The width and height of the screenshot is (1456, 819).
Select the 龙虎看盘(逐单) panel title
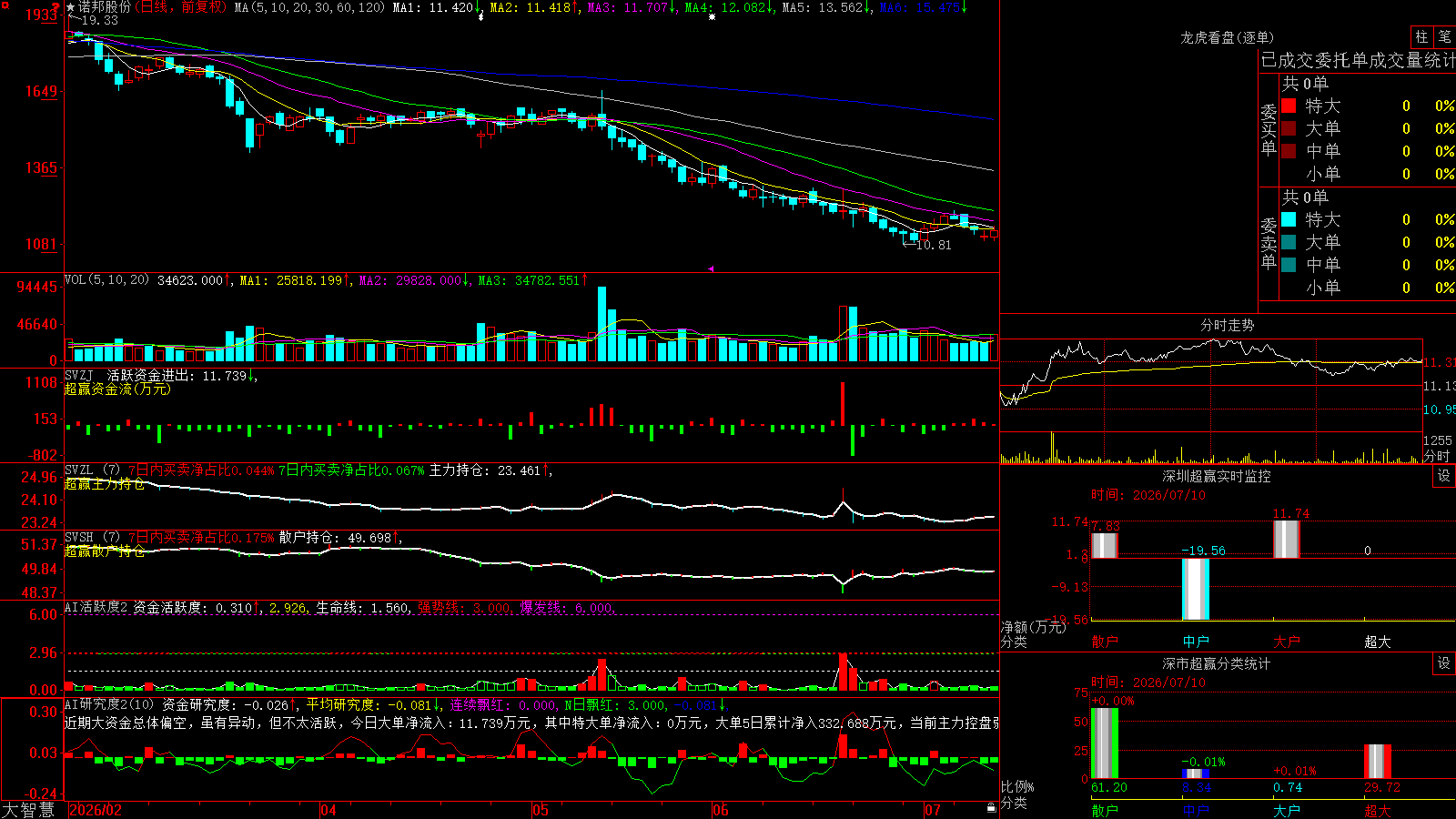1227,37
